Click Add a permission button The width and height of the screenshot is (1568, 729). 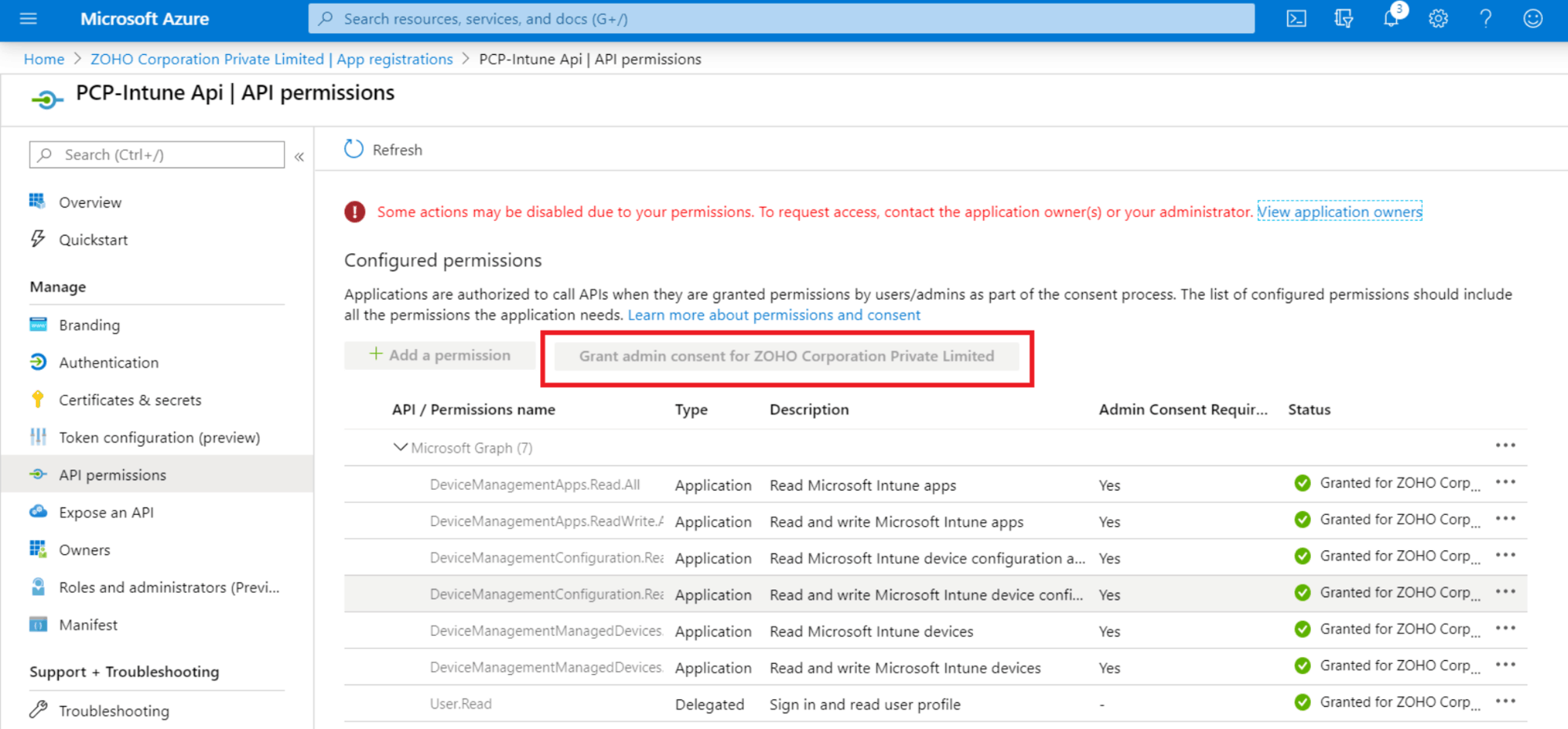[440, 355]
